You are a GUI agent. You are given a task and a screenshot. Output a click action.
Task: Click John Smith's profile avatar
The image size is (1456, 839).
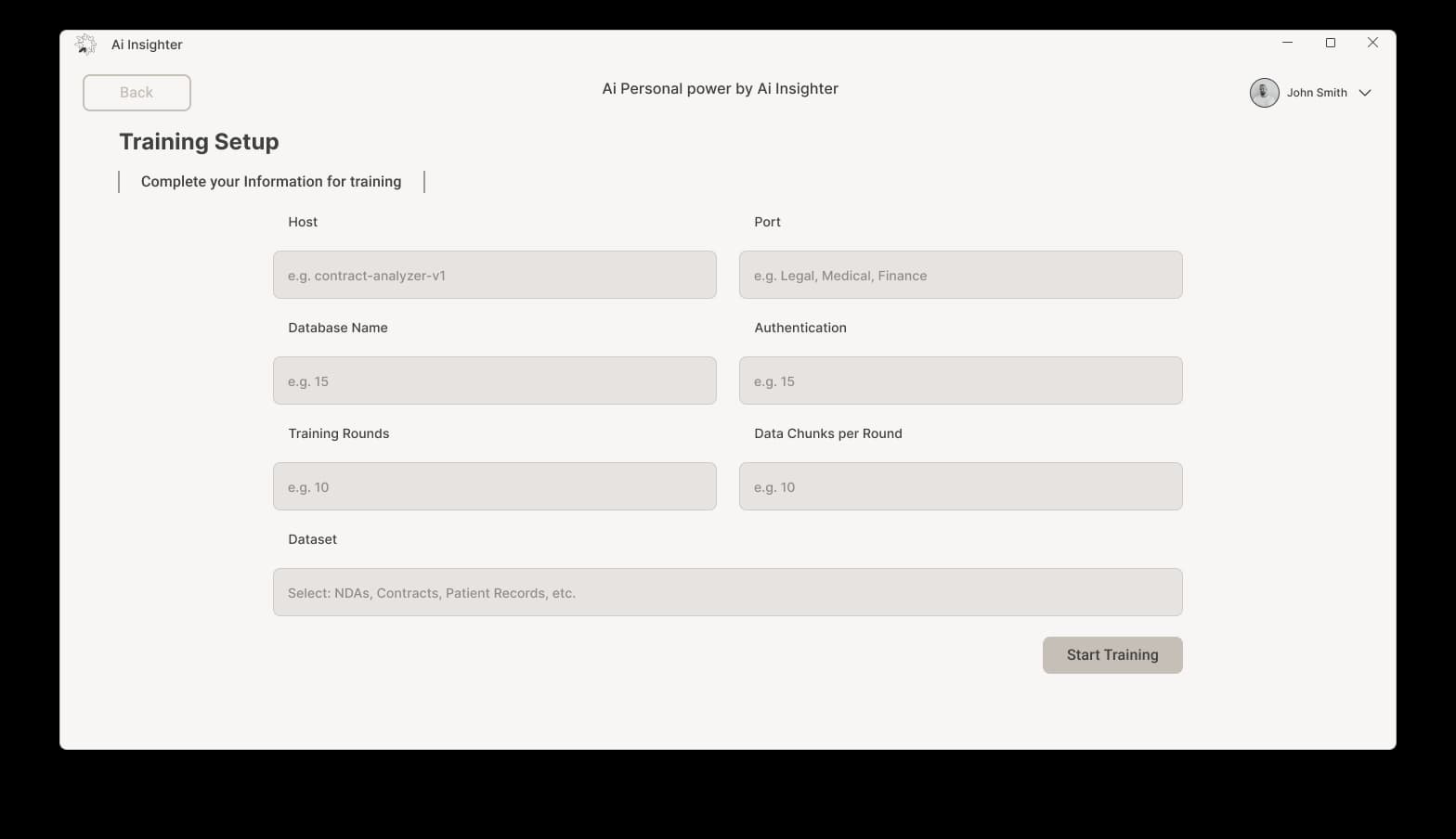1264,93
